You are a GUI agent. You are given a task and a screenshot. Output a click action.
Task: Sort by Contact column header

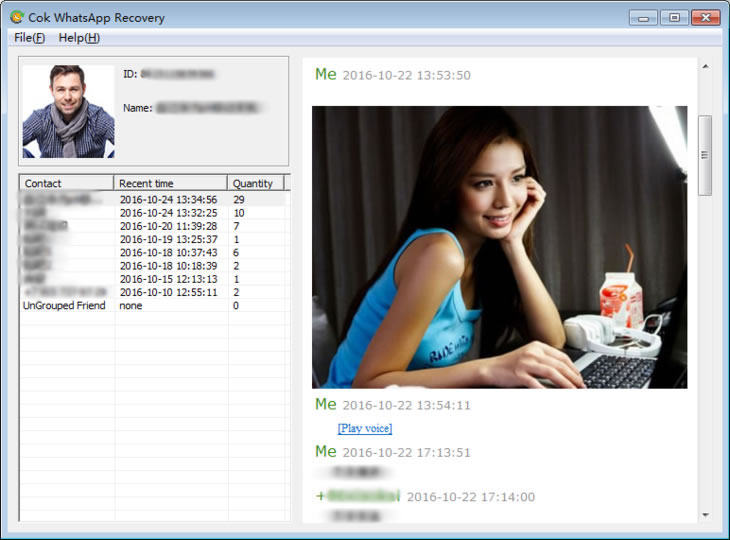(x=66, y=183)
